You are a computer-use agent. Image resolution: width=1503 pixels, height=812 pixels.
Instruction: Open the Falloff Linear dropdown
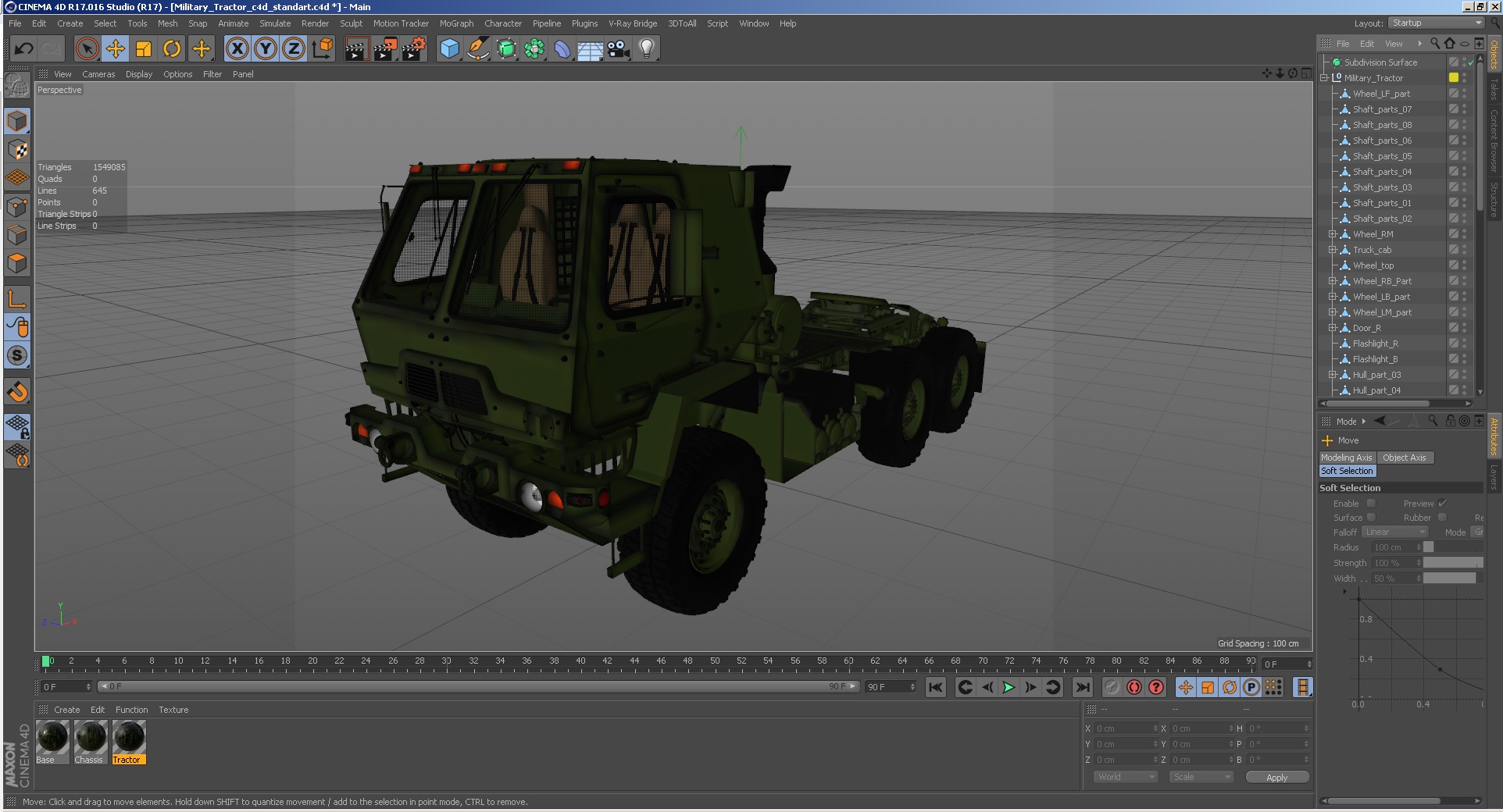pyautogui.click(x=1394, y=532)
